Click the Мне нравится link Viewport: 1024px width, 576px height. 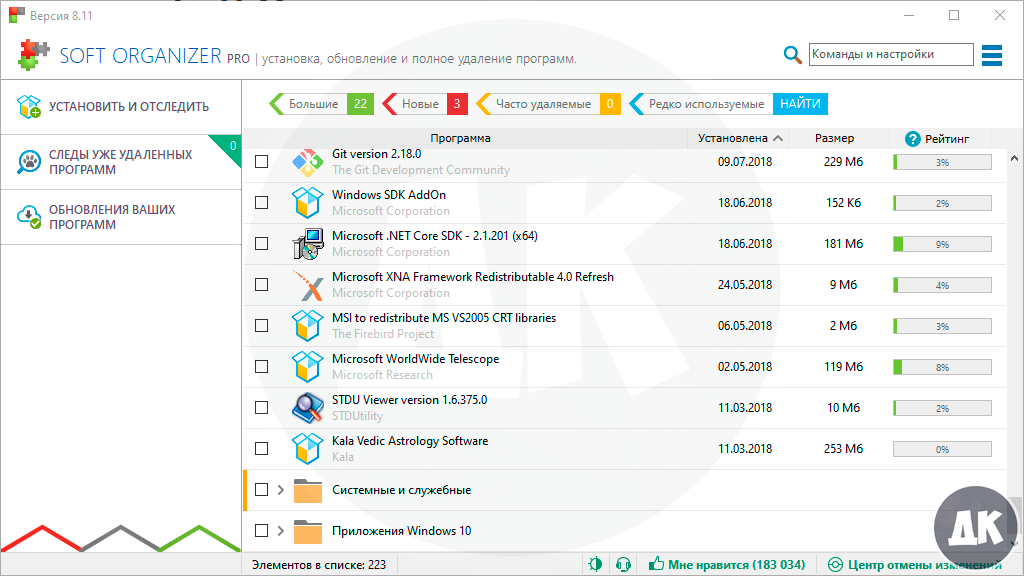pyautogui.click(x=736, y=564)
